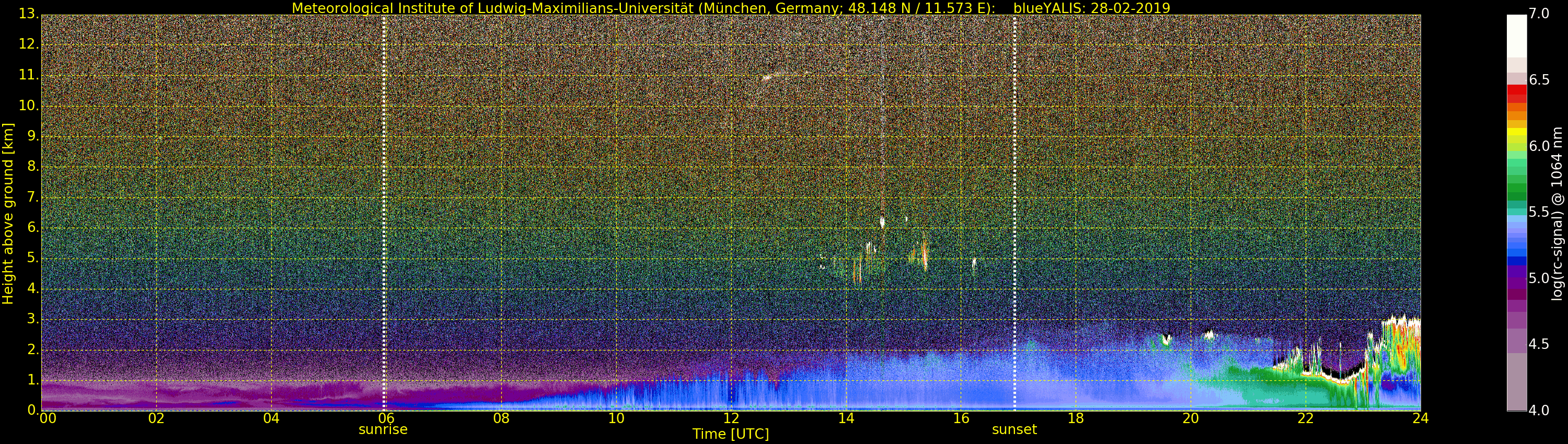Click the height axis tick '4.'
Image resolution: width=1568 pixels, height=444 pixels.
pyautogui.click(x=33, y=288)
